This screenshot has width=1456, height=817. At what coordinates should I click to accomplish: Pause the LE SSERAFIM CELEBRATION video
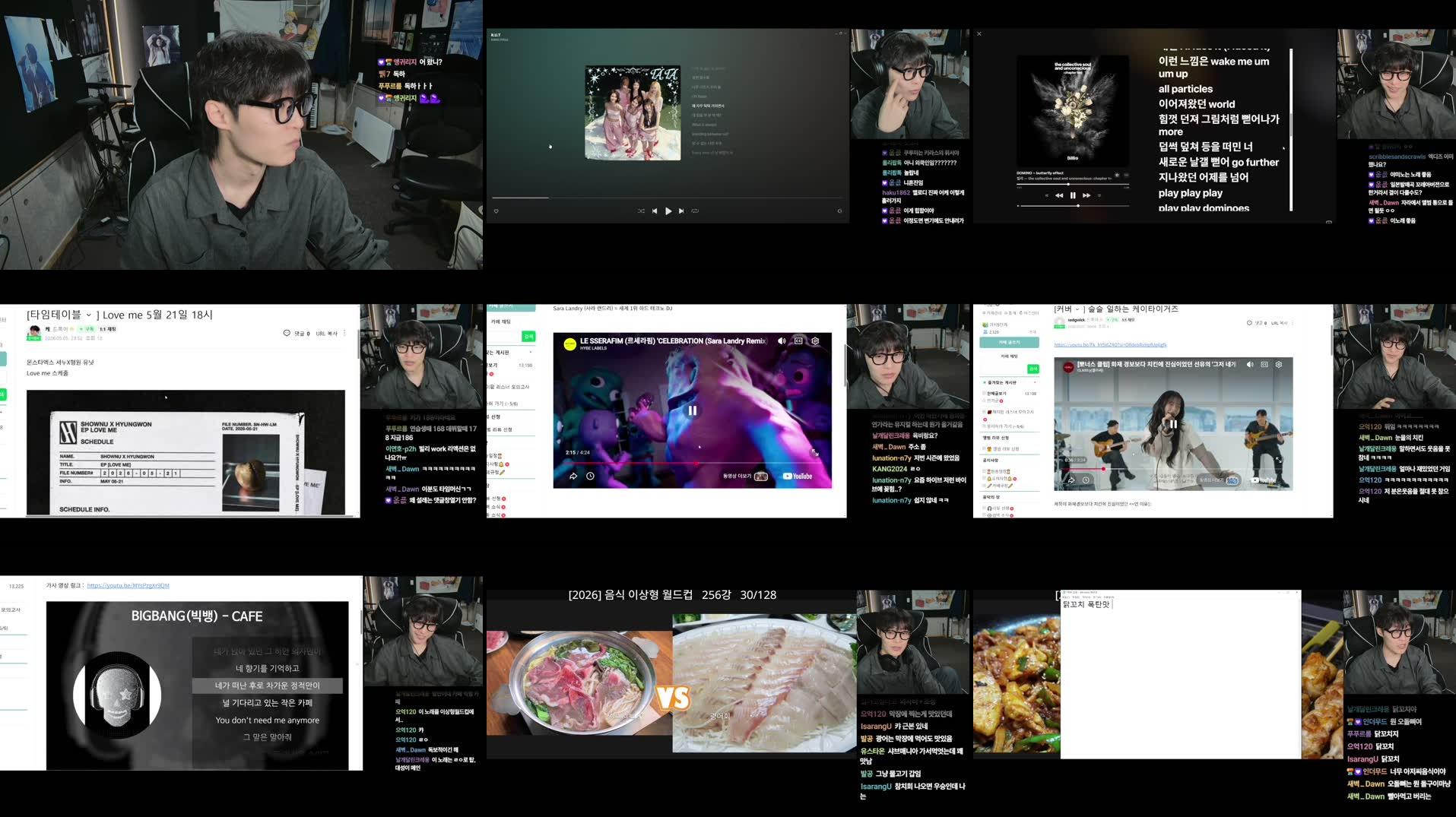coord(693,410)
